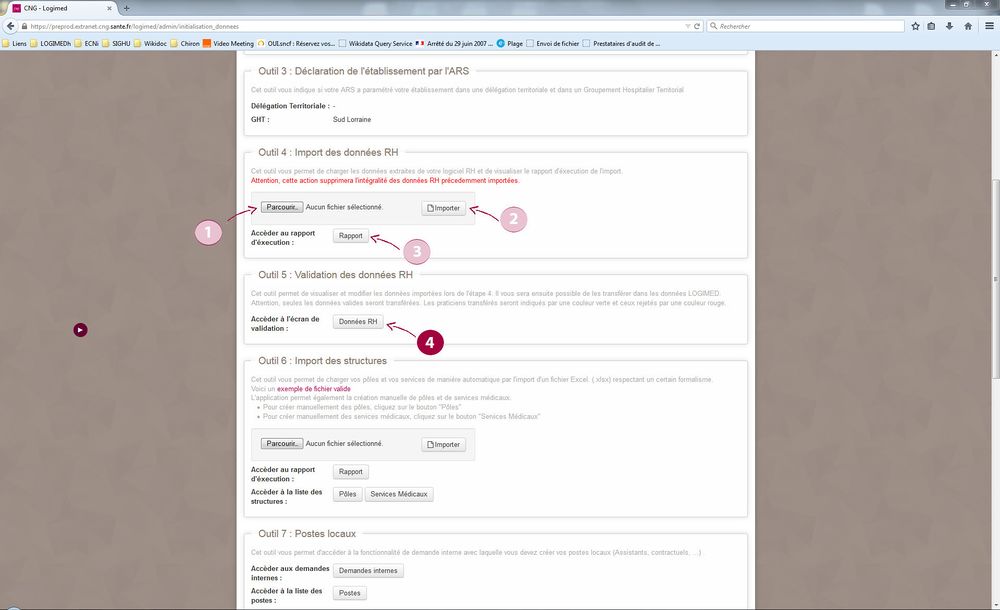
Task: Open the Arrêté du 29 juin 2007 bookmark
Action: point(454,43)
